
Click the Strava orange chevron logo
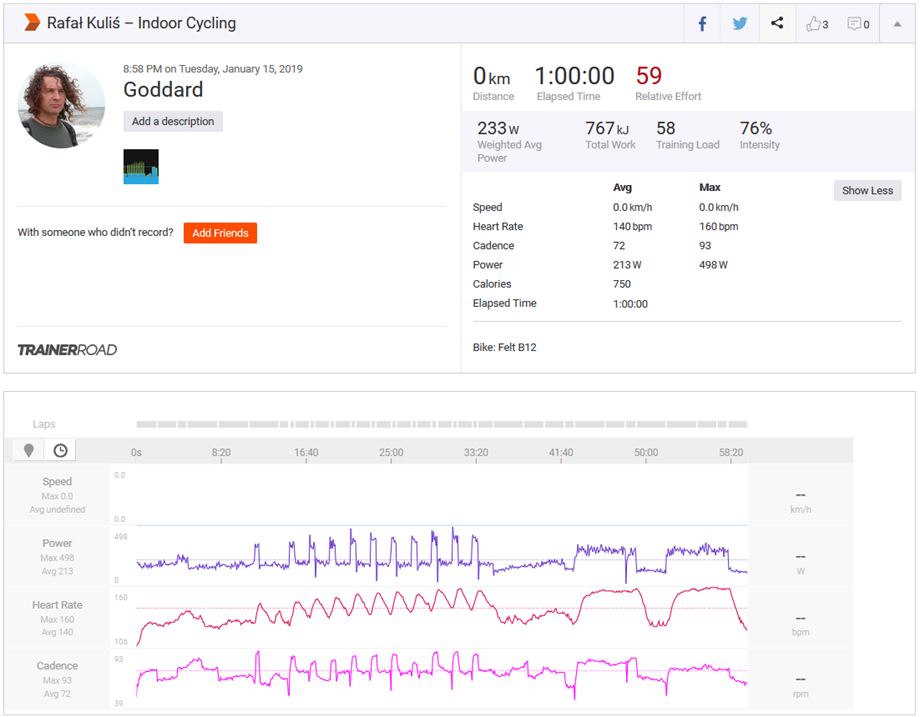coord(32,23)
